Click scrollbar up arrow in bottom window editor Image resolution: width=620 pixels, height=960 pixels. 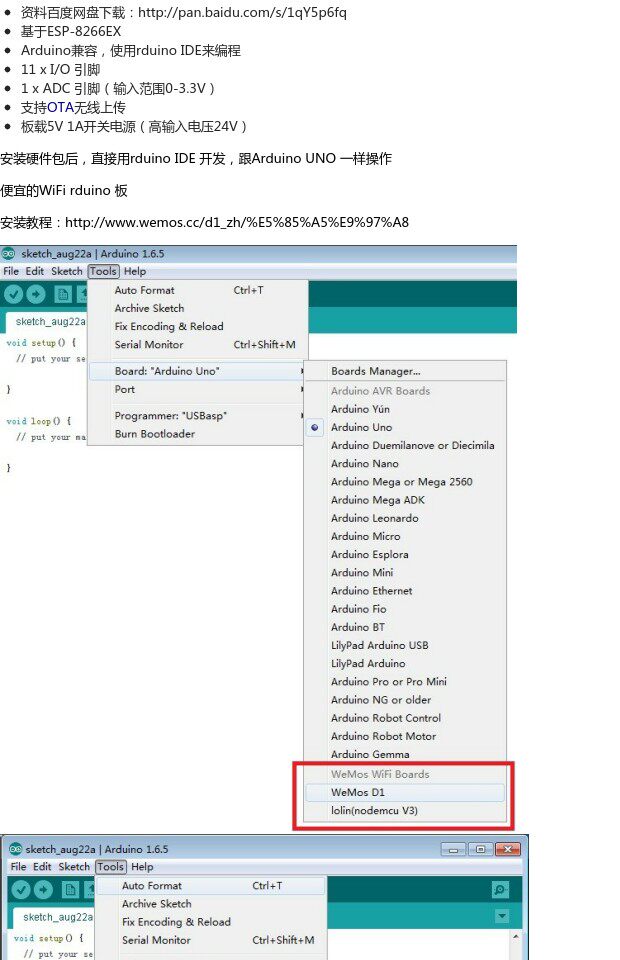(515, 937)
